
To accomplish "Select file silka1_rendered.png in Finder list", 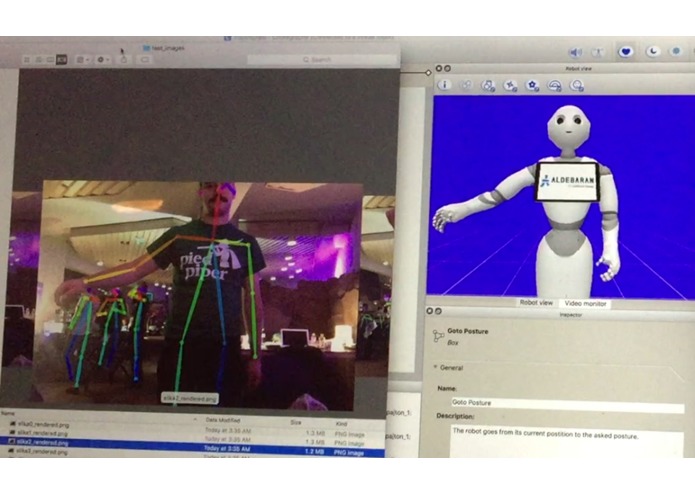I will (43, 433).
